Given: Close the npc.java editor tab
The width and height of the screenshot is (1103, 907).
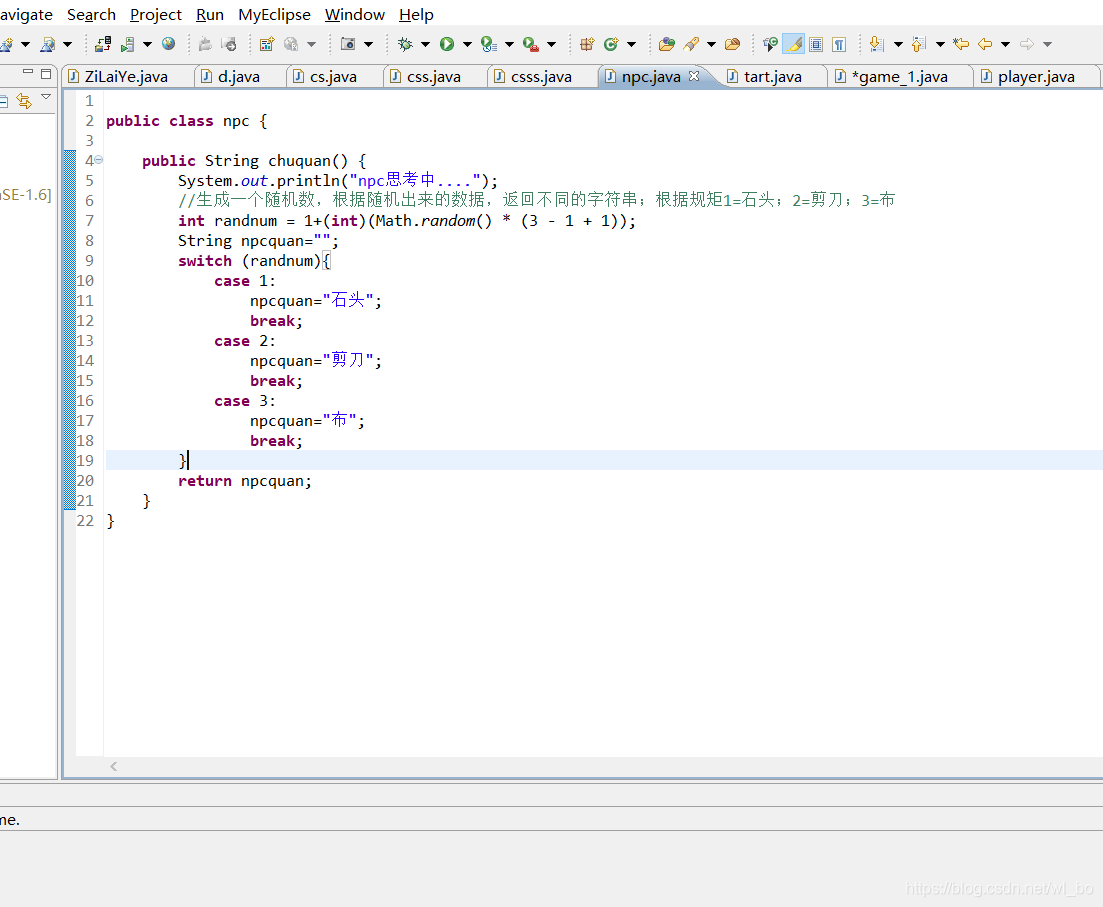Looking at the screenshot, I should 694,76.
